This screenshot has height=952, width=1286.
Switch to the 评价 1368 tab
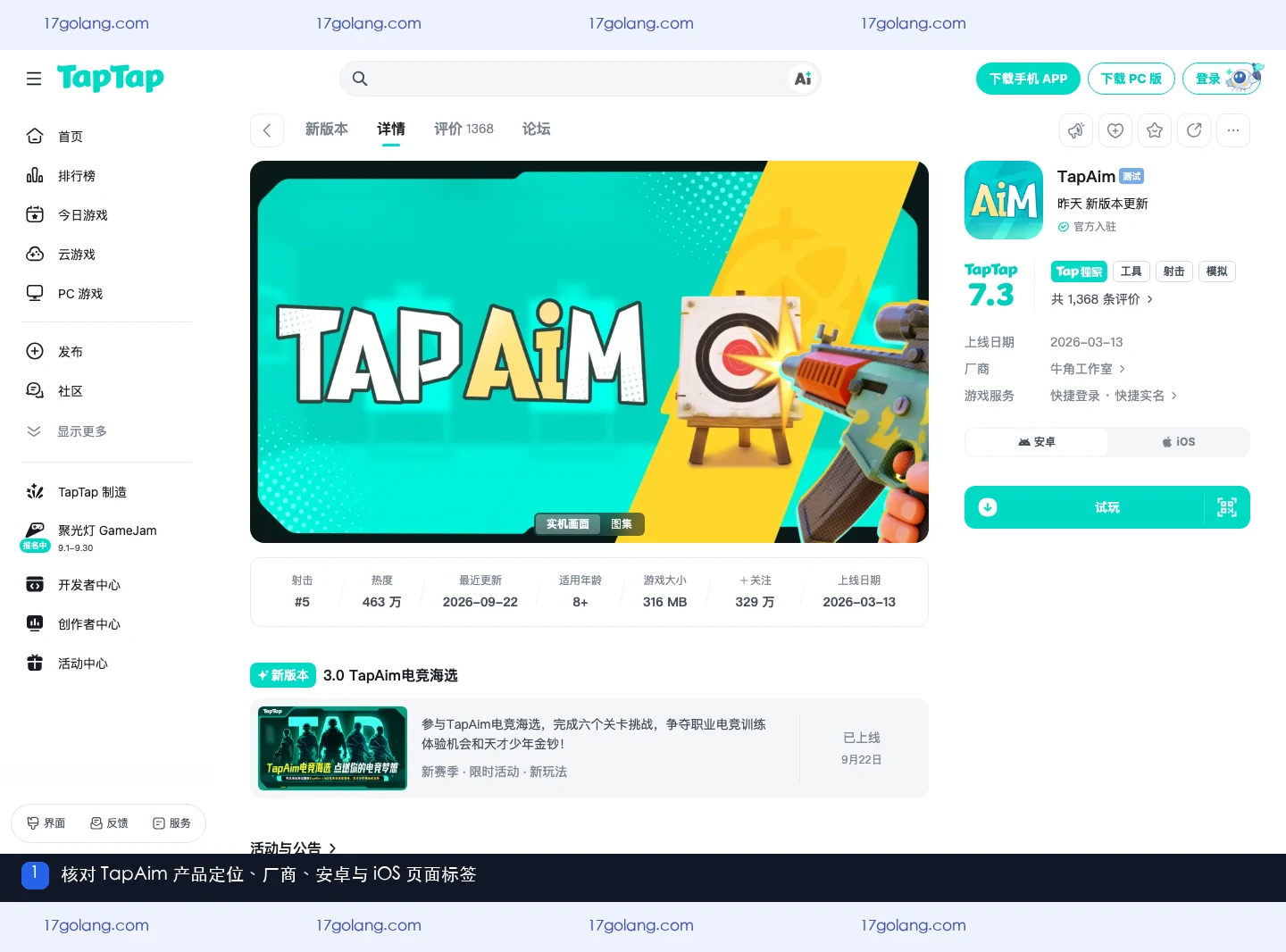tap(463, 129)
